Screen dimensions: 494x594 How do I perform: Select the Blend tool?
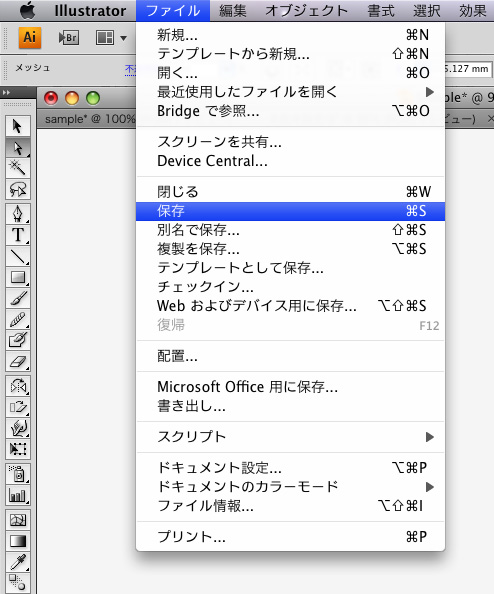pos(17,583)
